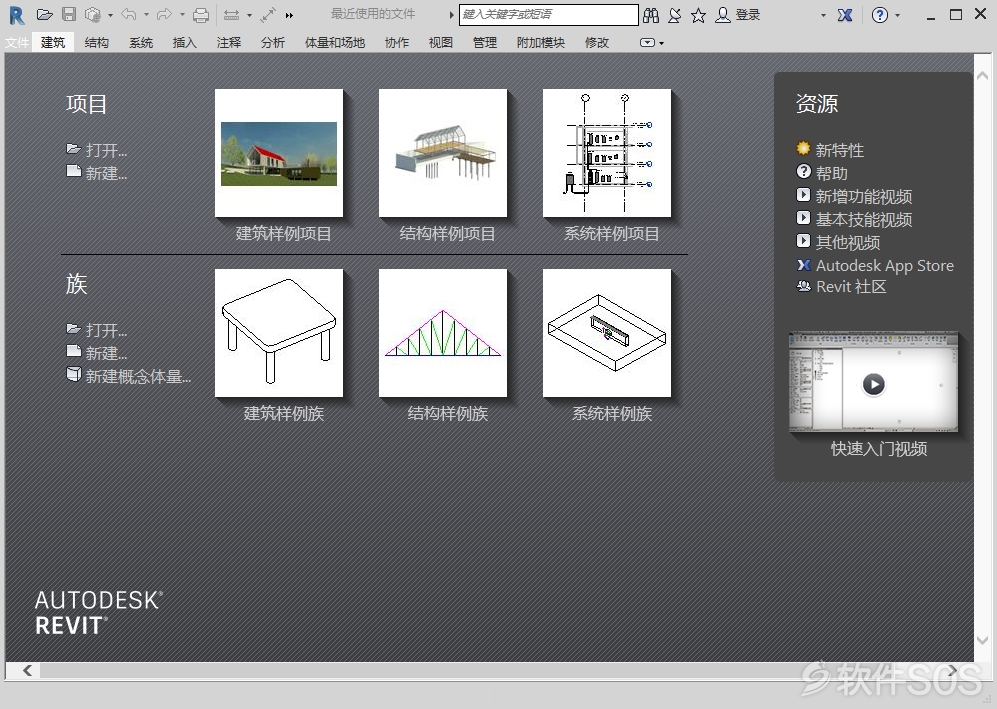Open the Autodesk Exchange Apps X icon
Image resolution: width=997 pixels, height=709 pixels.
[845, 15]
